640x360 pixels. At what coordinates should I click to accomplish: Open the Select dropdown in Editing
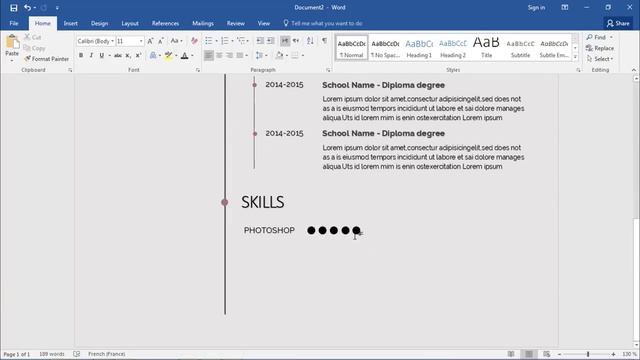(x=600, y=59)
